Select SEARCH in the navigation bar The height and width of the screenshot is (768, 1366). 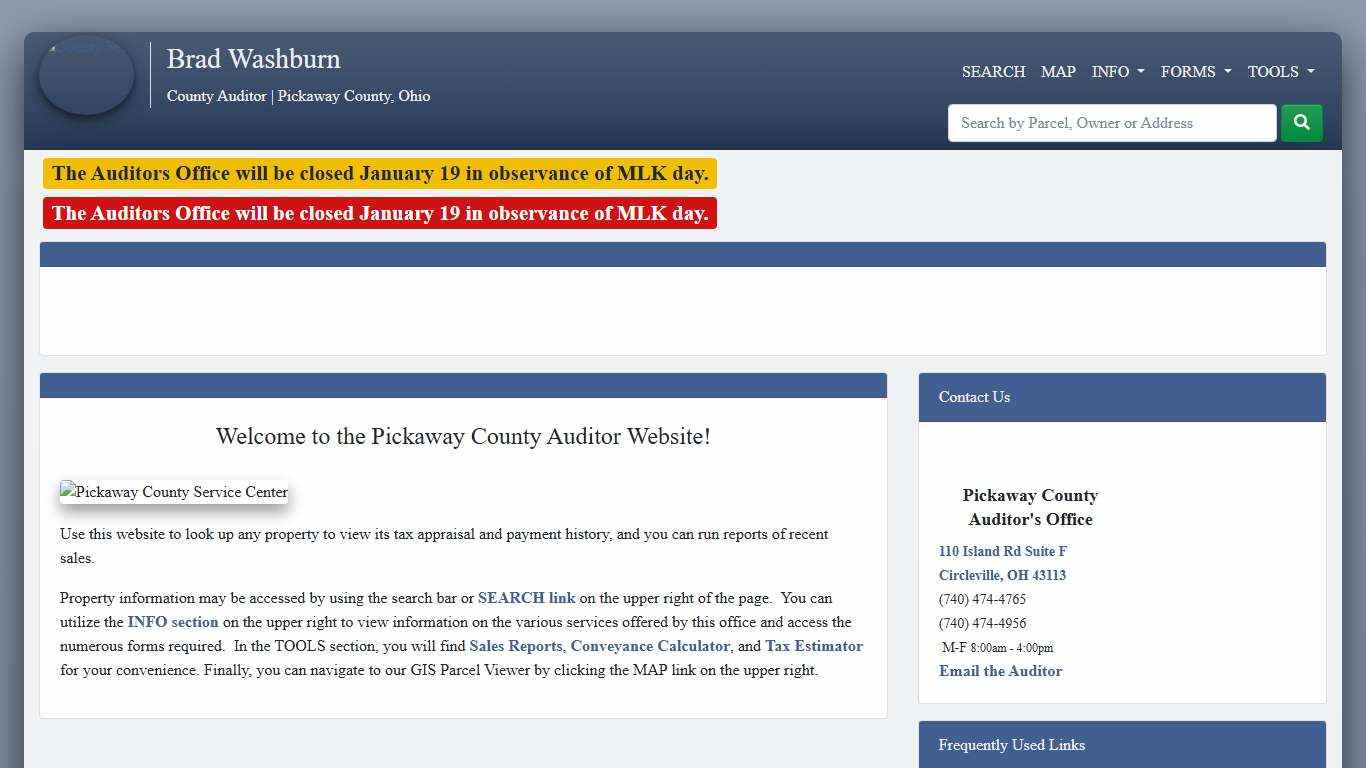pyautogui.click(x=993, y=71)
